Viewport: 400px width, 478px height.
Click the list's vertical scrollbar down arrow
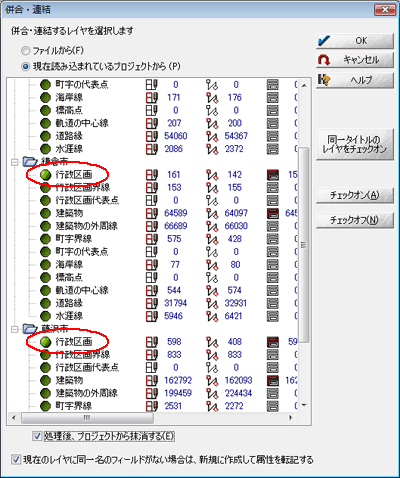pyautogui.click(x=304, y=405)
